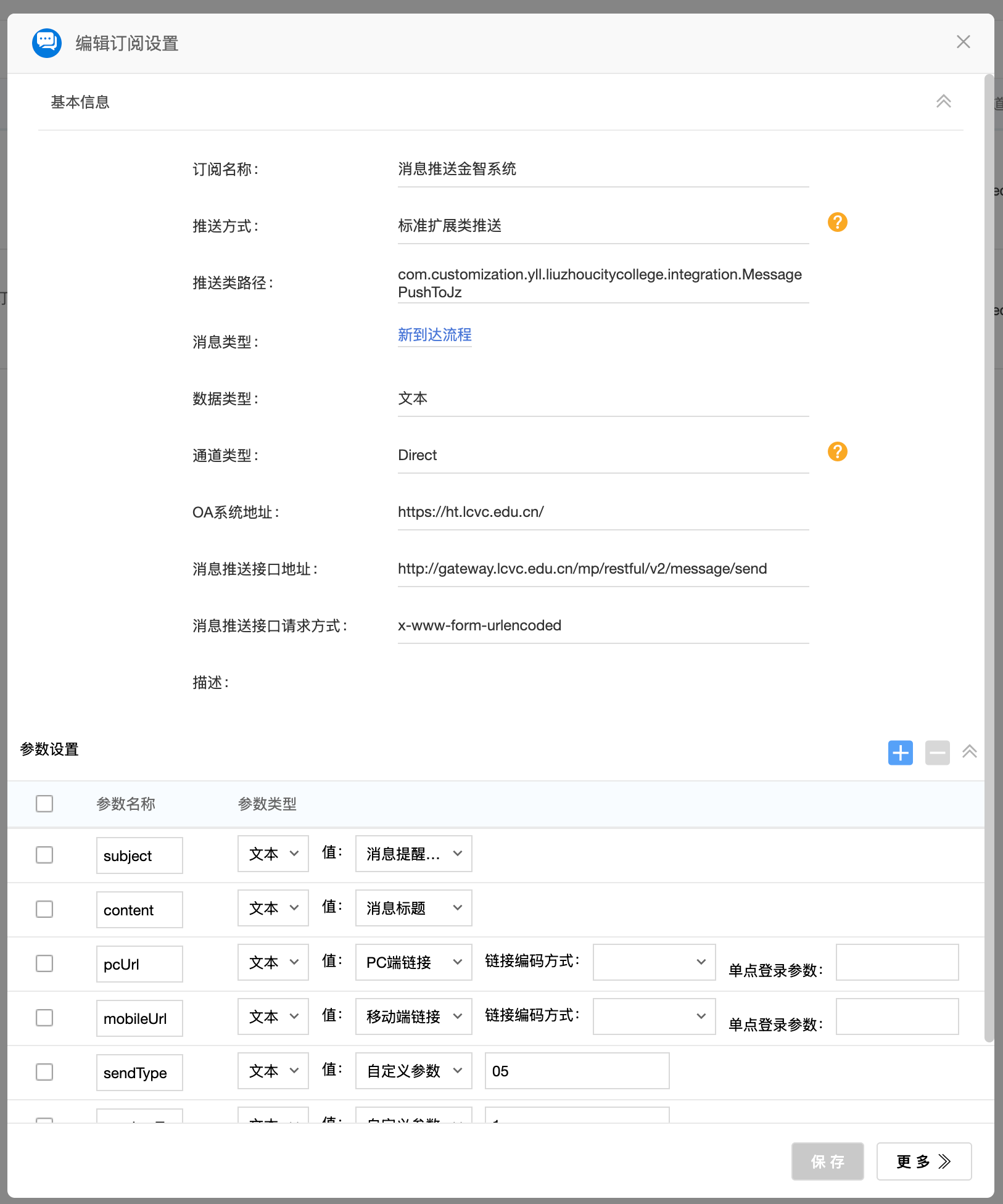Edit the sendType custom value 05

[577, 1071]
